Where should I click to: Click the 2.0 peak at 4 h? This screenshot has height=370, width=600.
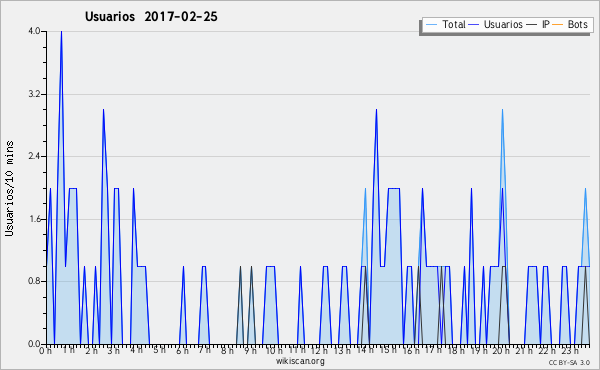pyautogui.click(x=133, y=189)
